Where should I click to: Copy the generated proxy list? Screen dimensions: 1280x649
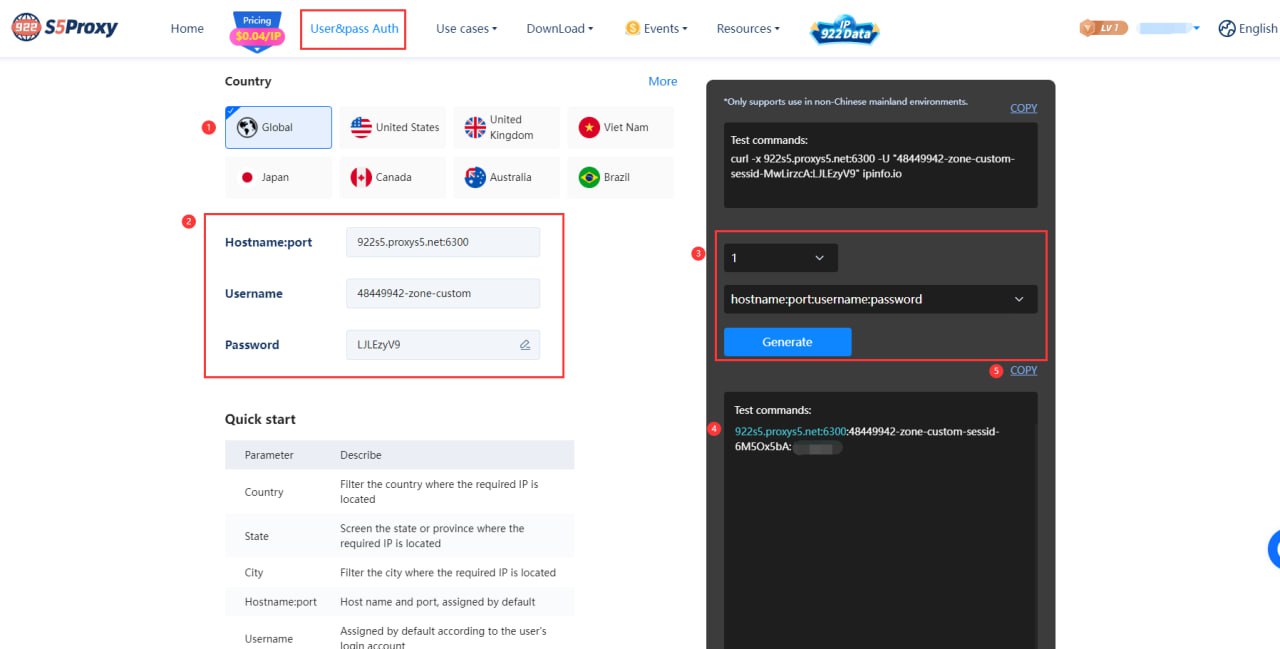pyautogui.click(x=1023, y=370)
